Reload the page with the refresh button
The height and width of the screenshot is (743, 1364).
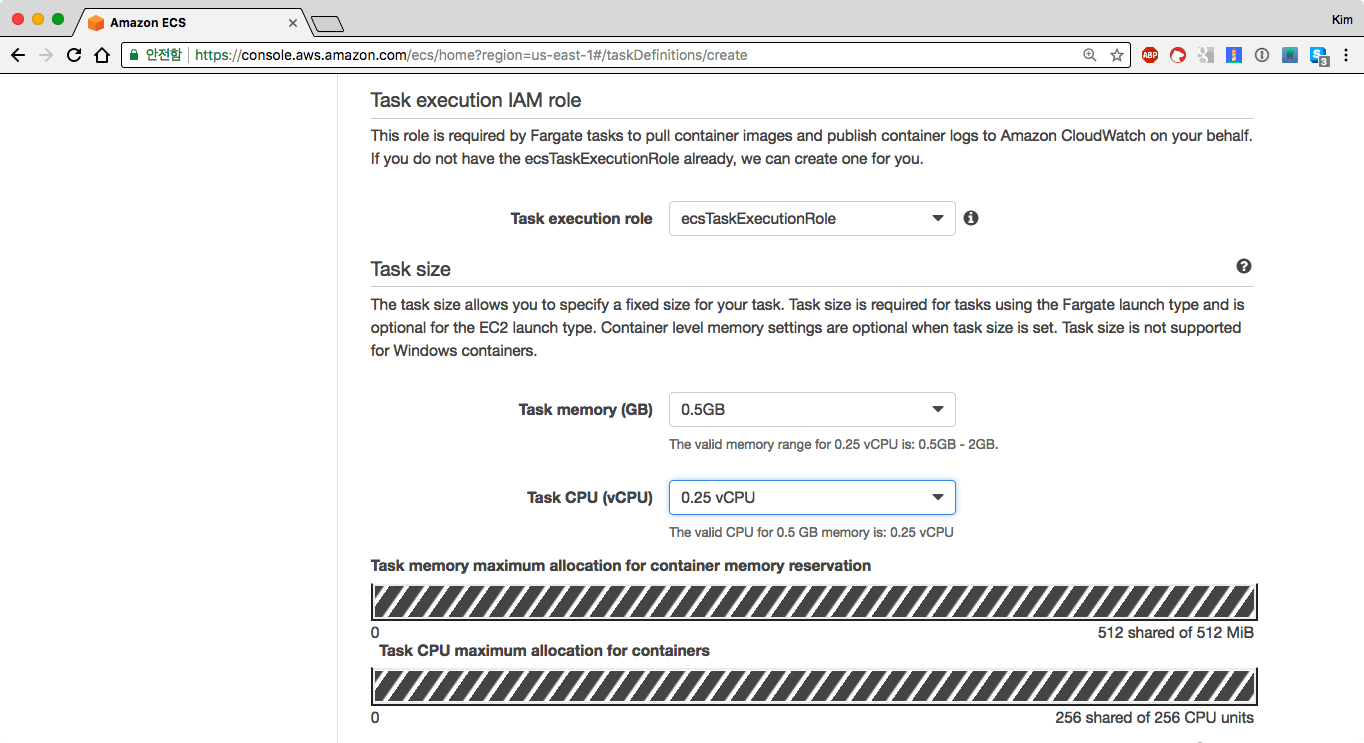pyautogui.click(x=73, y=55)
